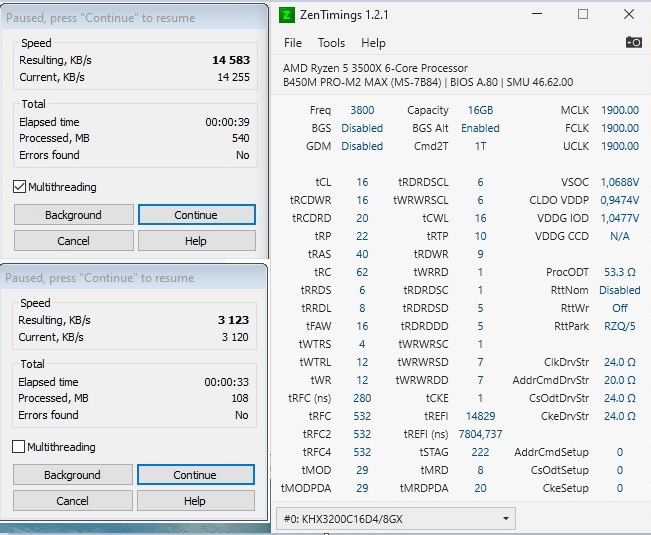Screen dimensions: 651x535
Task: Click Background in the 14 583 KB/s dialog
Action: click(73, 215)
